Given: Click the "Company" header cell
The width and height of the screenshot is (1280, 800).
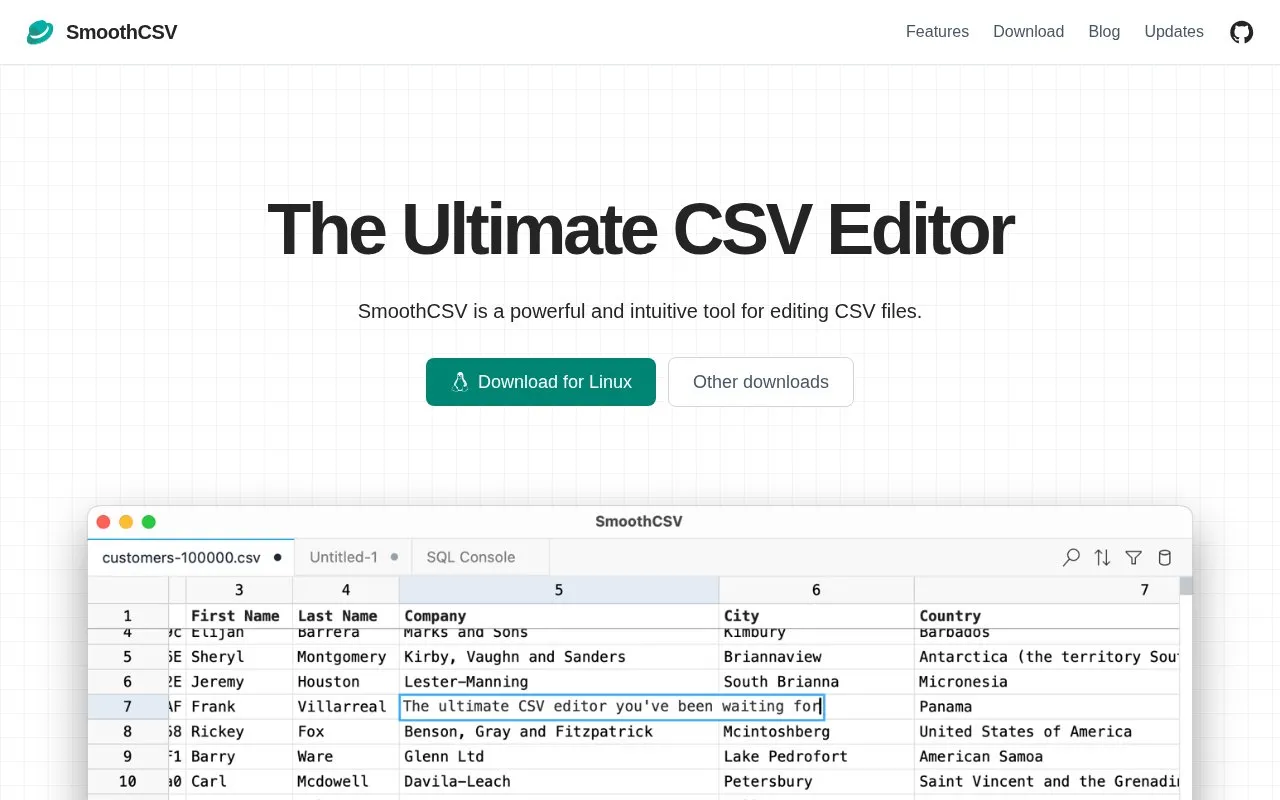Looking at the screenshot, I should point(559,616).
